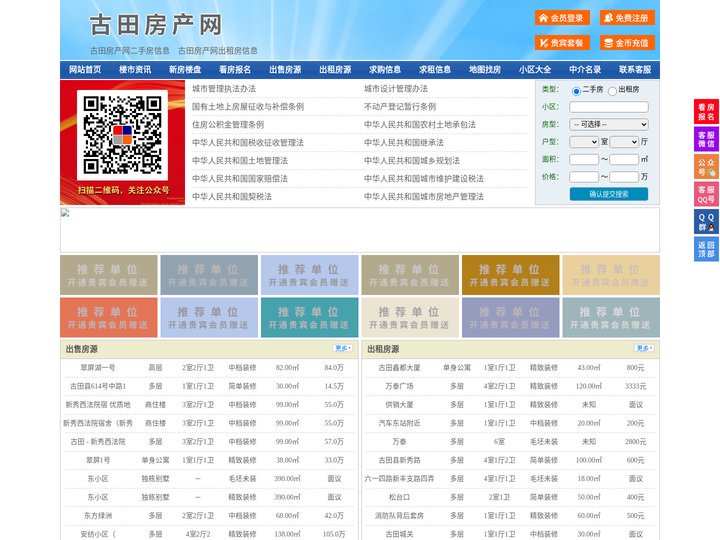Click the 小区 name input field
Image resolution: width=720 pixels, height=540 pixels.
[x=609, y=107]
